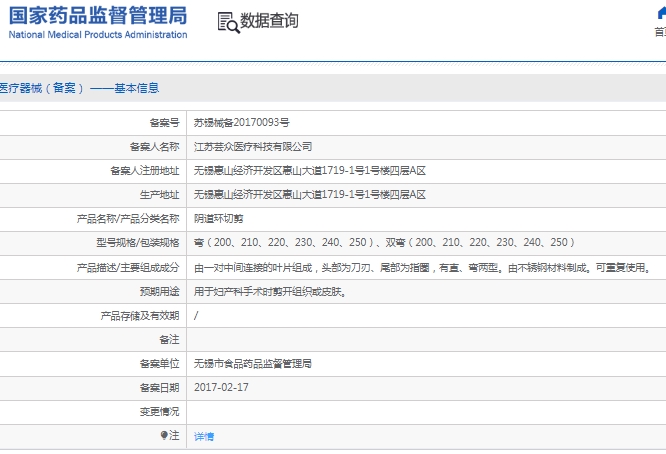This screenshot has height=454, width=666.
Task: Click 产品名称/产品分类名称 row label
Action: (x=128, y=219)
